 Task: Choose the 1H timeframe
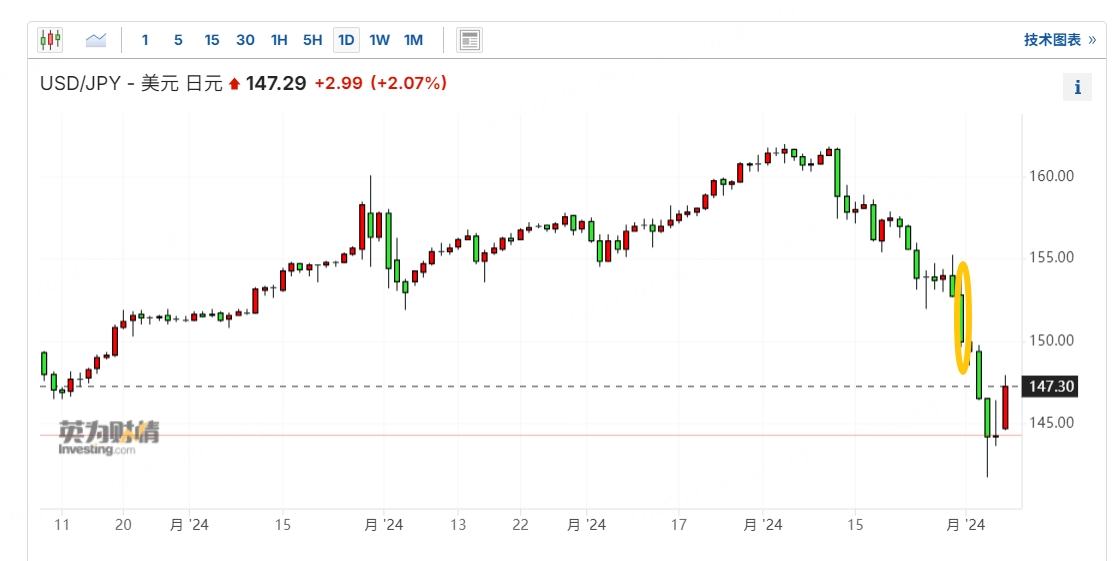(x=279, y=40)
